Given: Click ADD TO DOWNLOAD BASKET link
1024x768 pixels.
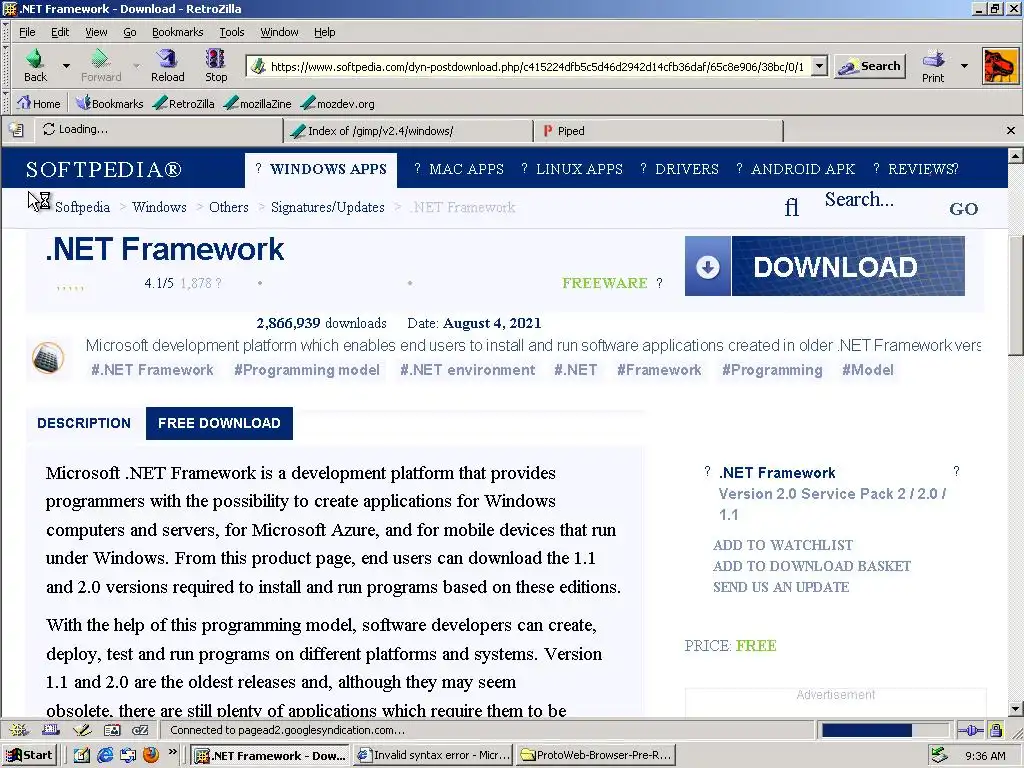Looking at the screenshot, I should (x=812, y=566).
